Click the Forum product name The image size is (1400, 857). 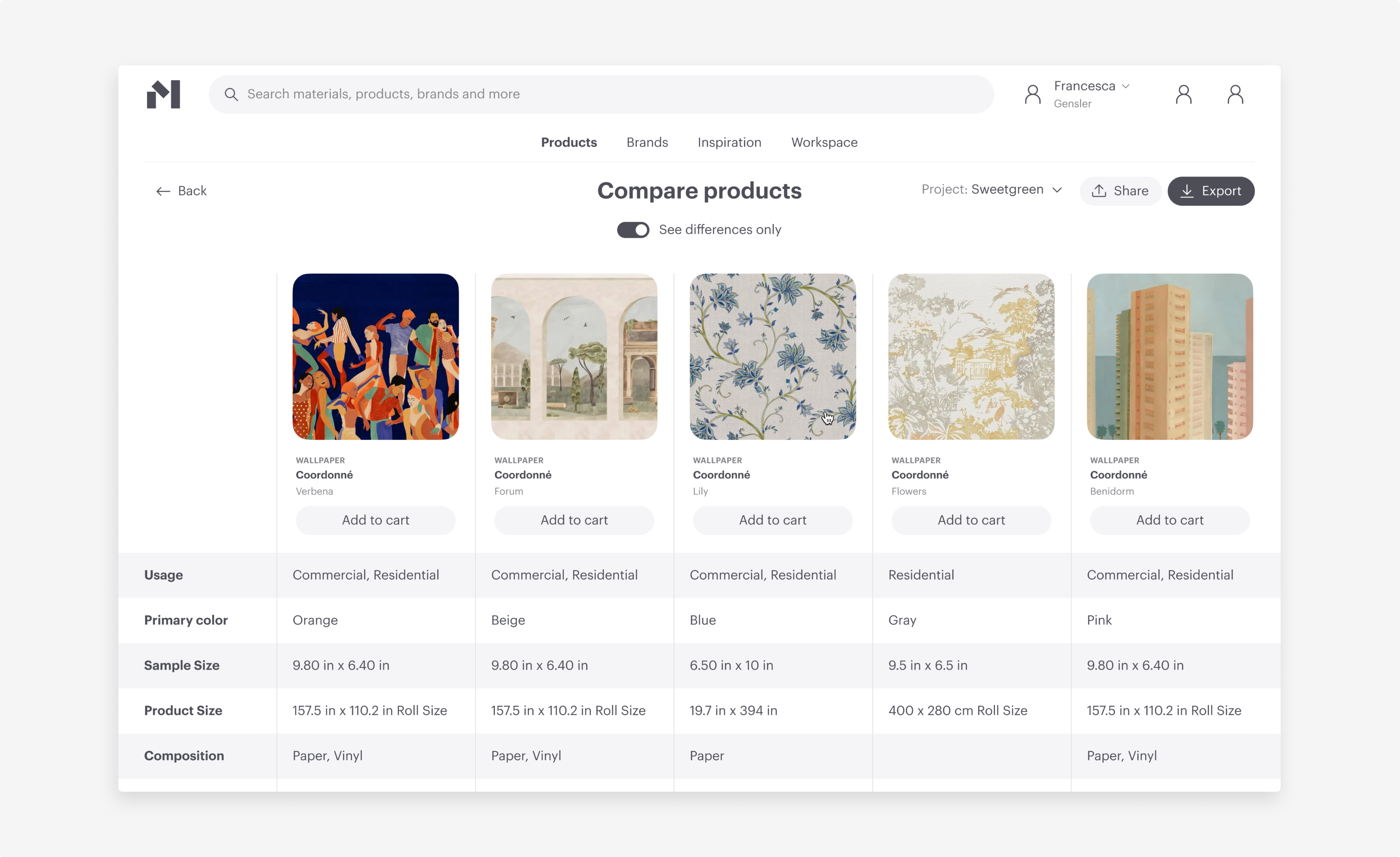(x=509, y=491)
